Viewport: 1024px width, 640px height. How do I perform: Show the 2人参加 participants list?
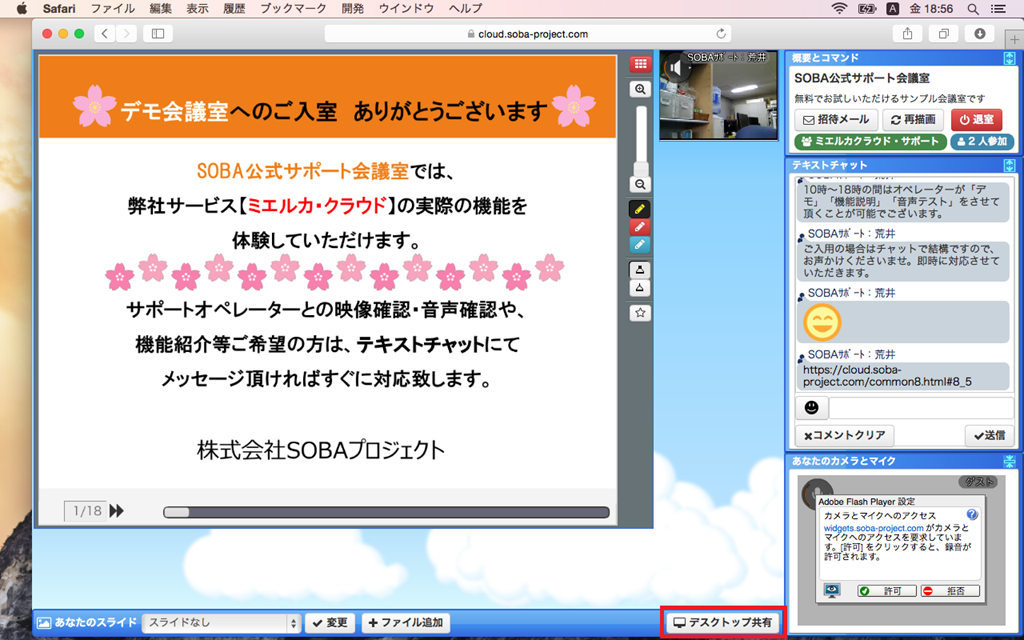pyautogui.click(x=982, y=142)
